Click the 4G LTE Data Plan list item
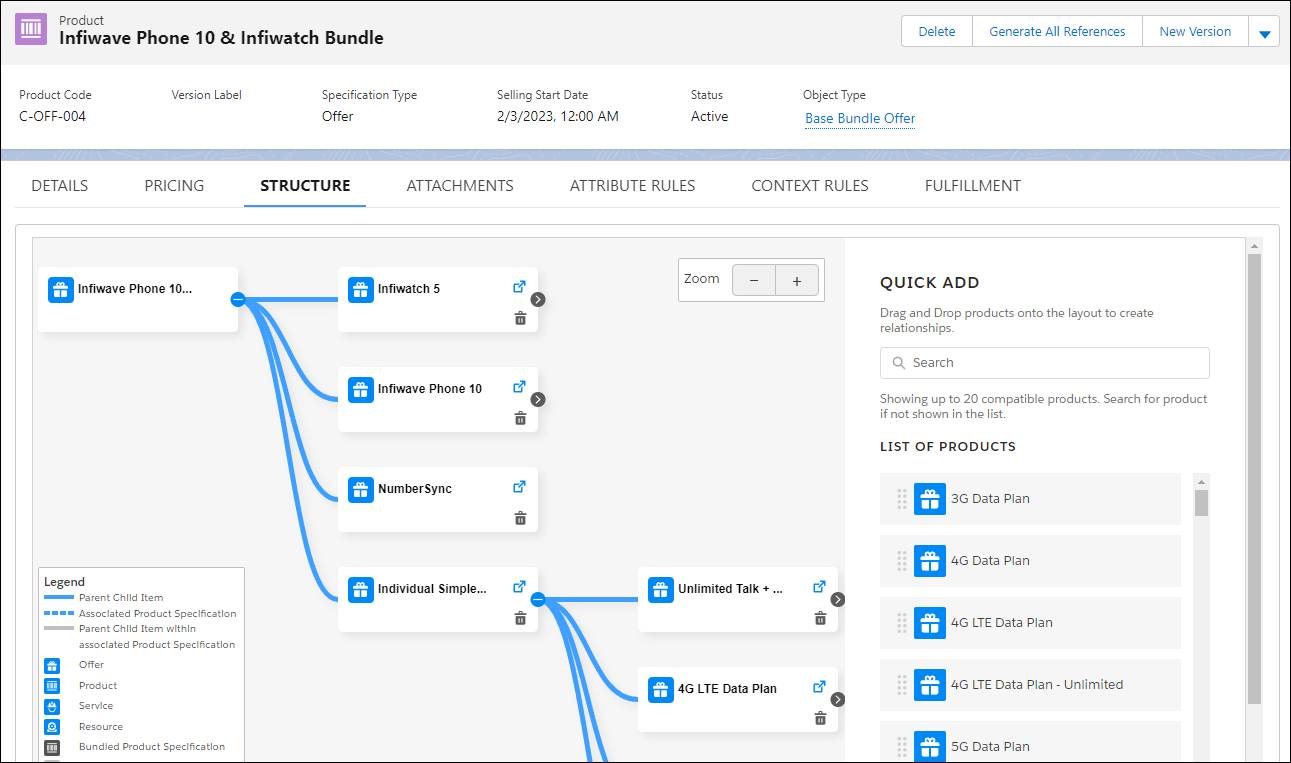 tap(1030, 623)
